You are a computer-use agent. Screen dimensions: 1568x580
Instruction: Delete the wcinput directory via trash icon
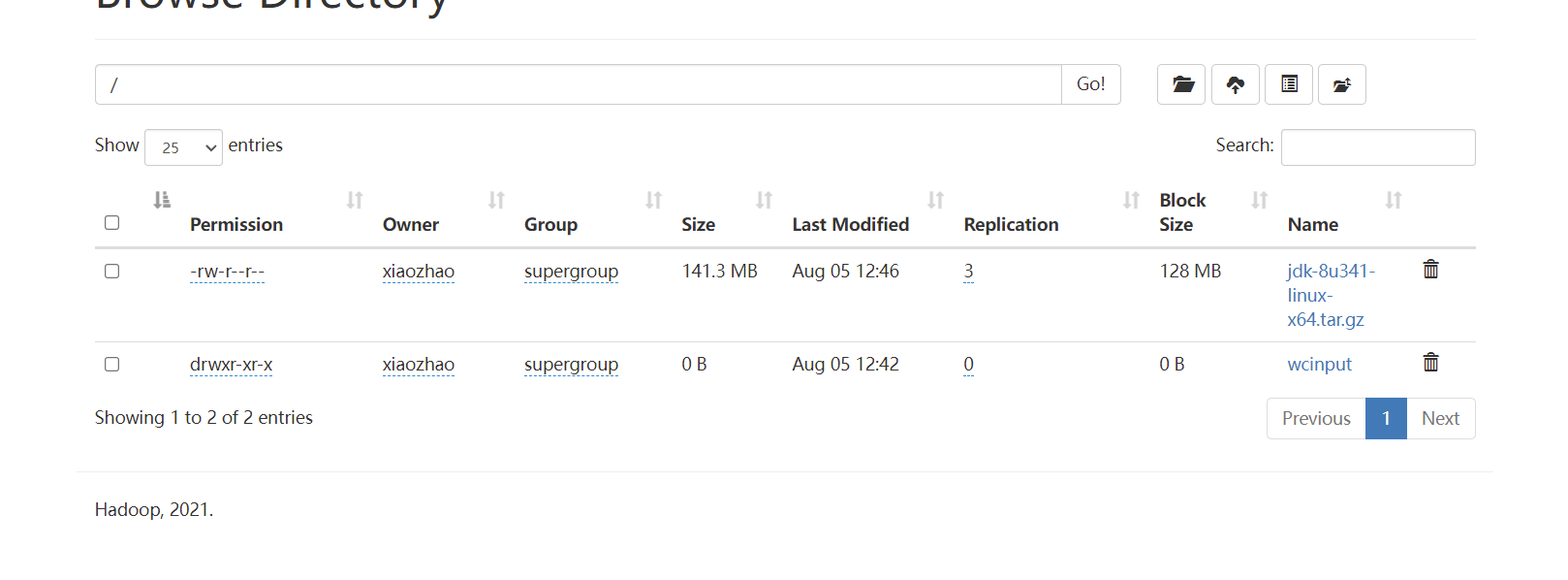[1430, 363]
